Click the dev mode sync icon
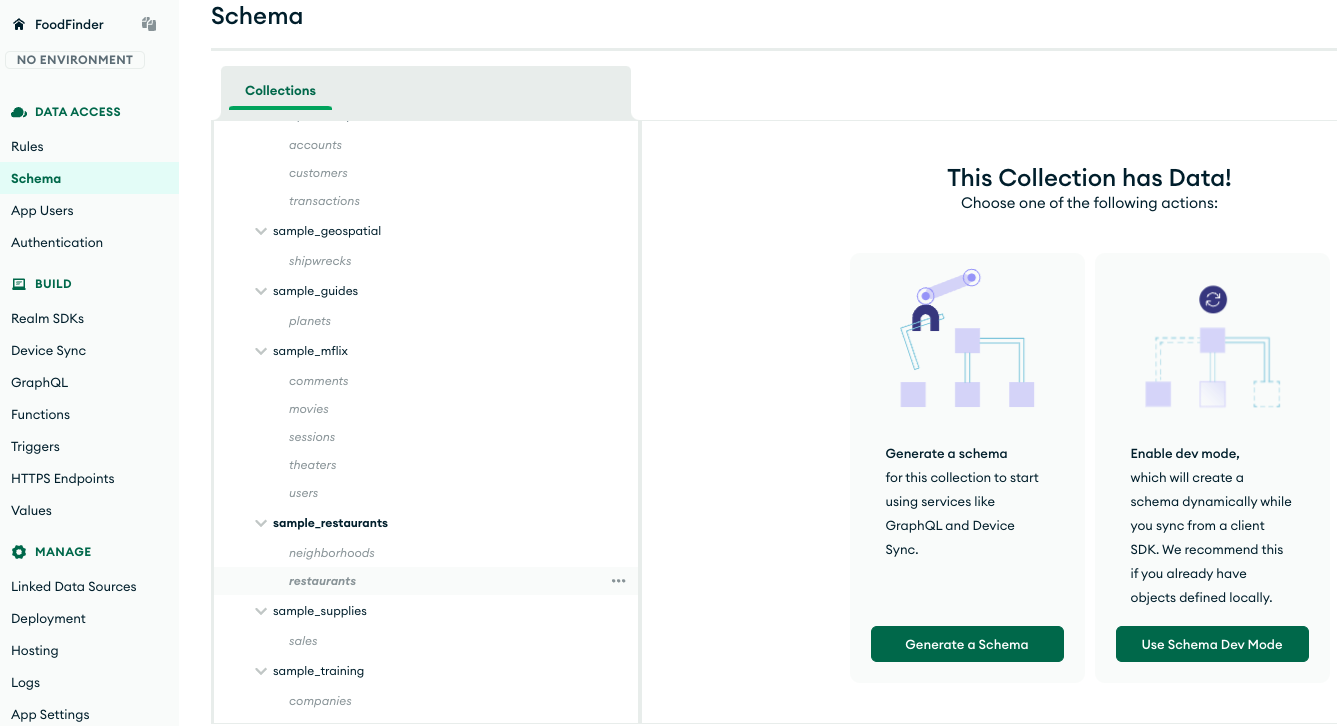This screenshot has width=1337, height=726. click(1212, 299)
